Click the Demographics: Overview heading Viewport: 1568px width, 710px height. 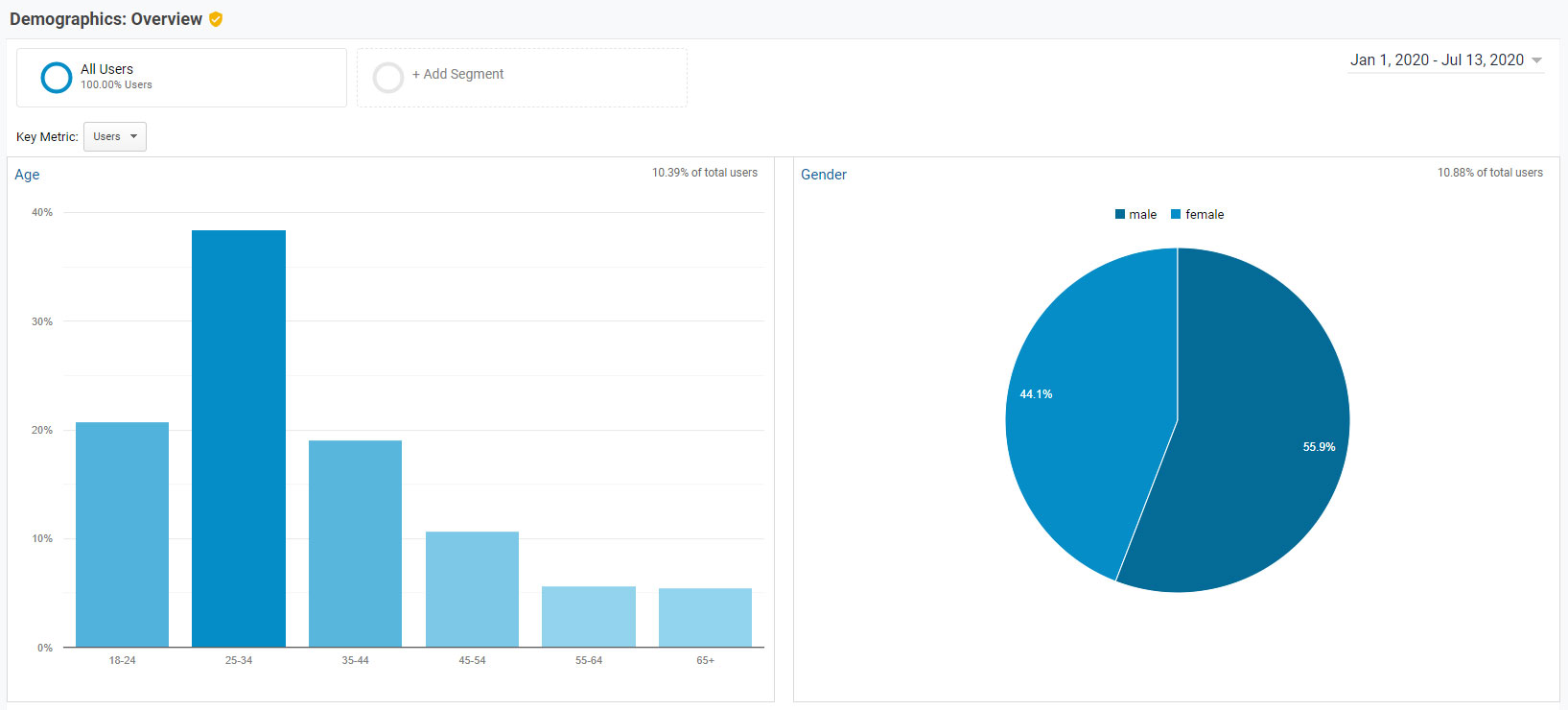click(x=105, y=19)
